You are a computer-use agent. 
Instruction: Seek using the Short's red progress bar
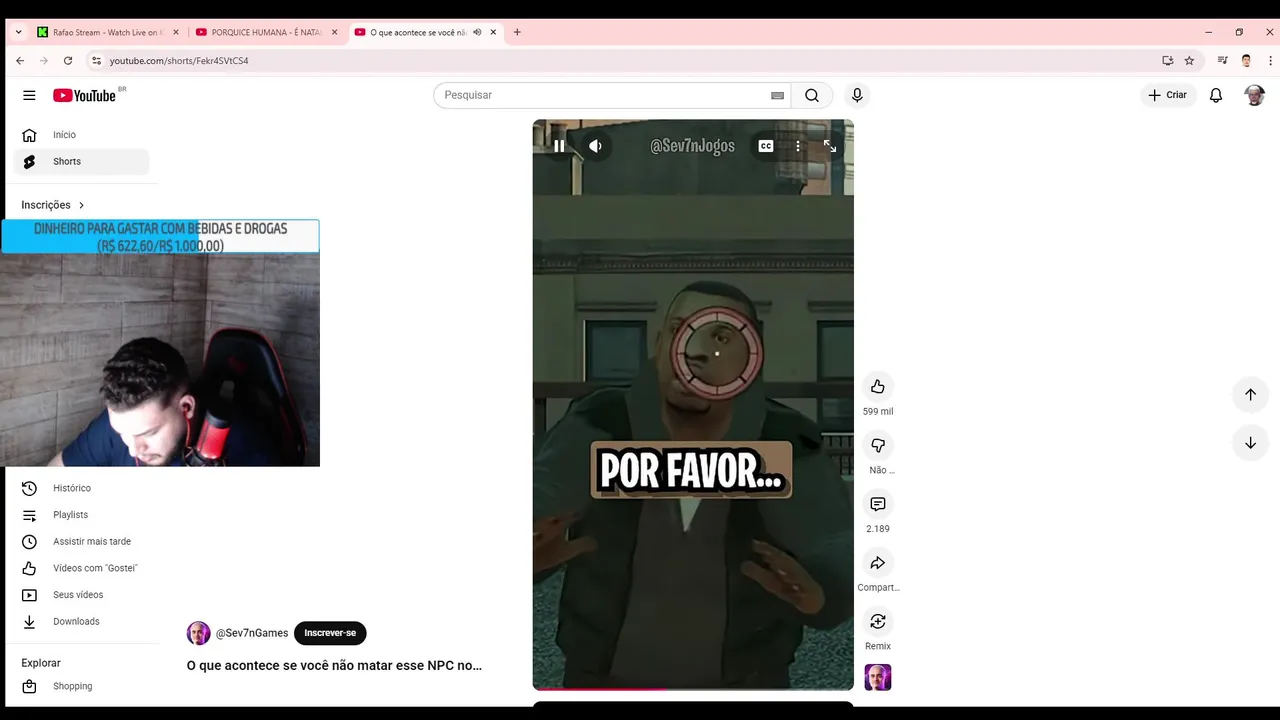pyautogui.click(x=693, y=689)
